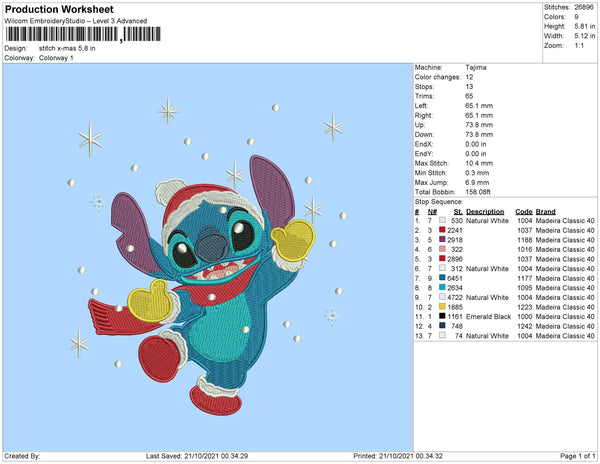The height and width of the screenshot is (464, 600).
Task: Click the natural white swatch beside 530 stitches
Action: tap(442, 220)
